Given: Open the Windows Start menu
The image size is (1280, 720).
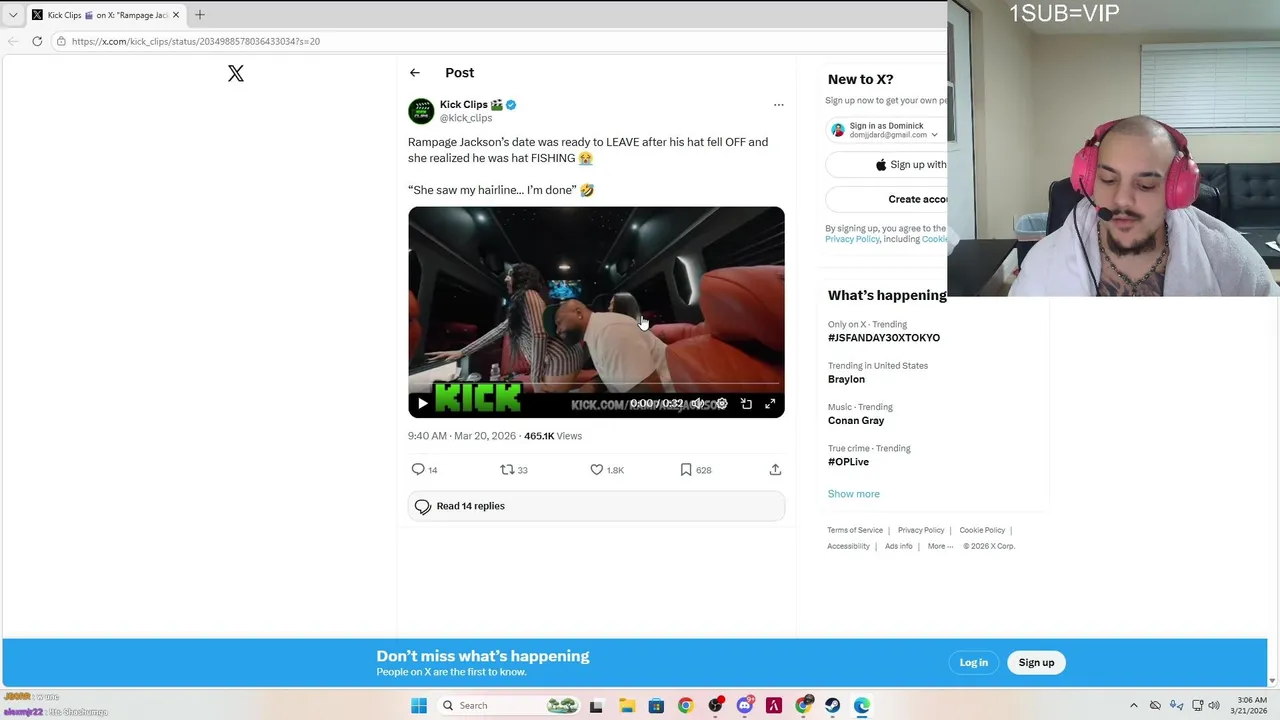Looking at the screenshot, I should (x=419, y=705).
